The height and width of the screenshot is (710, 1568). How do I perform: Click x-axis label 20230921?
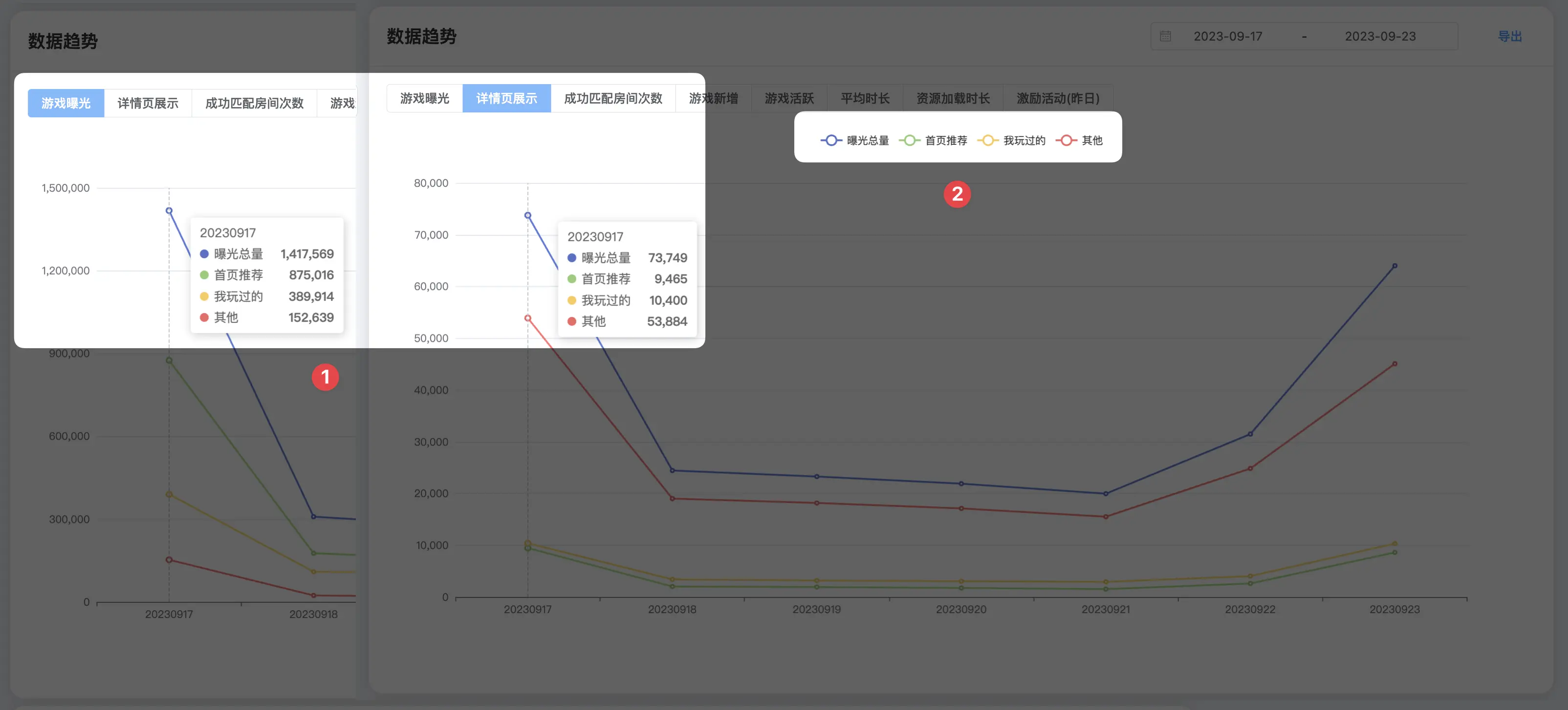click(1106, 610)
